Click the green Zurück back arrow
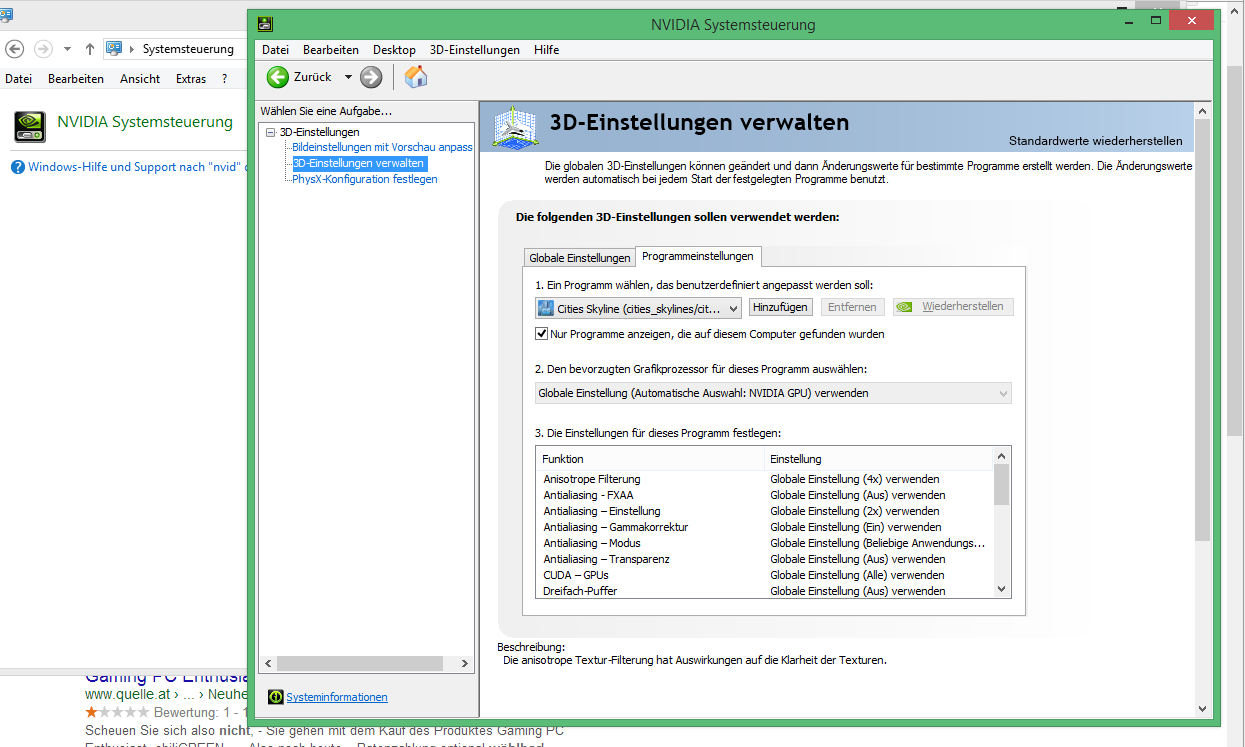1245x747 pixels. [x=278, y=77]
